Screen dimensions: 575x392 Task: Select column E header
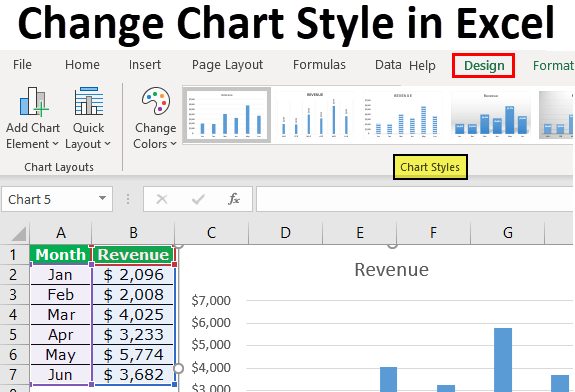point(360,232)
